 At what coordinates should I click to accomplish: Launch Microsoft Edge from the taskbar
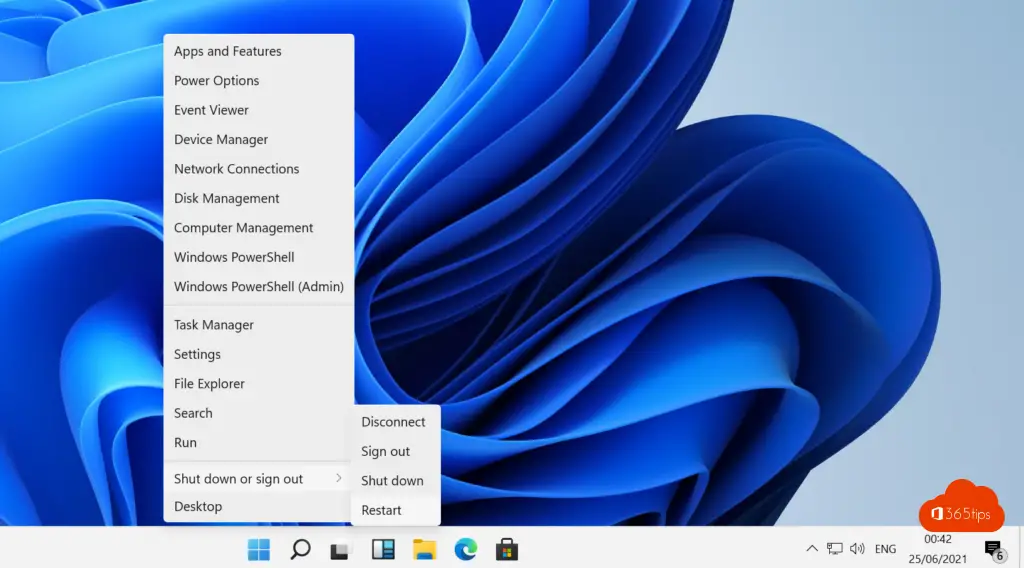[x=465, y=549]
